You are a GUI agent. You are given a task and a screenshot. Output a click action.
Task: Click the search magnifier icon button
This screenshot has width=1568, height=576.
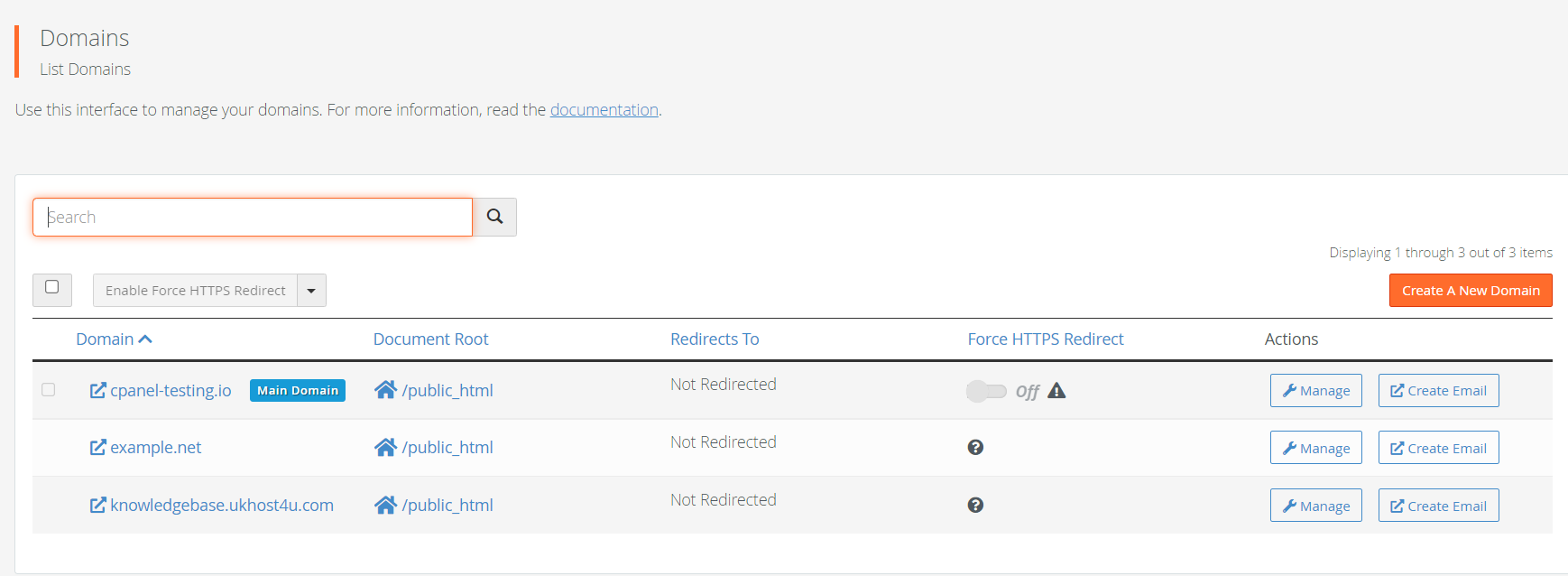tap(494, 217)
